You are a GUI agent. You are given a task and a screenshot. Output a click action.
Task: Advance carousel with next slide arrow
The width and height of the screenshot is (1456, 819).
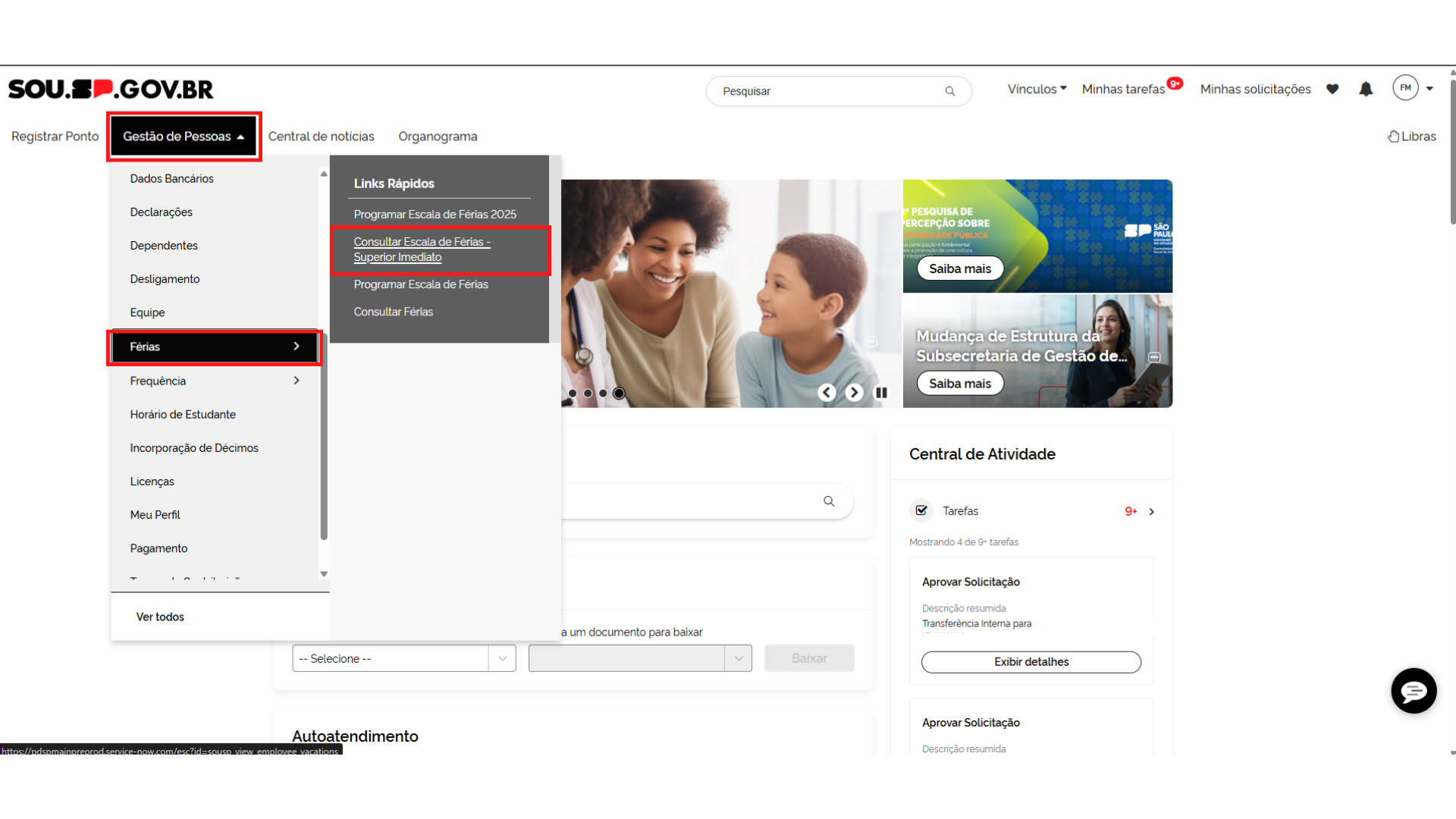coord(854,393)
